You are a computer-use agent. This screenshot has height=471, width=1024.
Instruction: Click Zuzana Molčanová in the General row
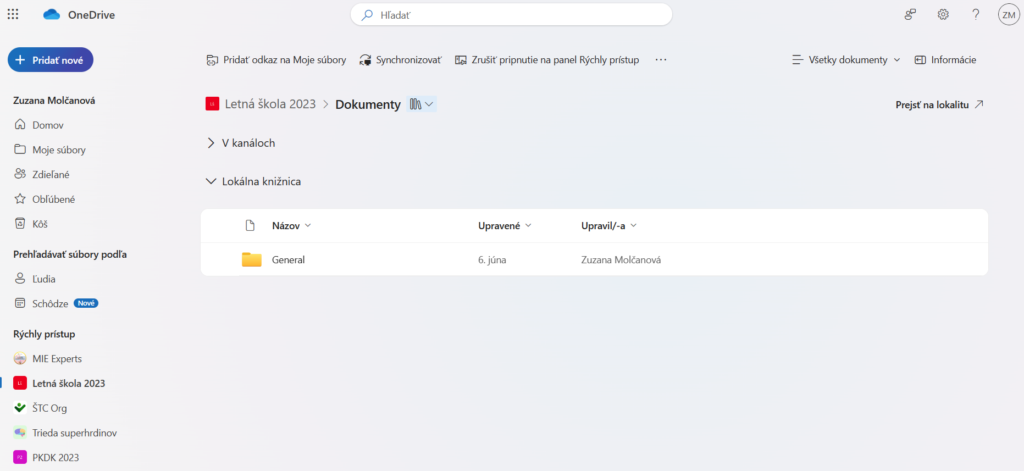coord(621,260)
